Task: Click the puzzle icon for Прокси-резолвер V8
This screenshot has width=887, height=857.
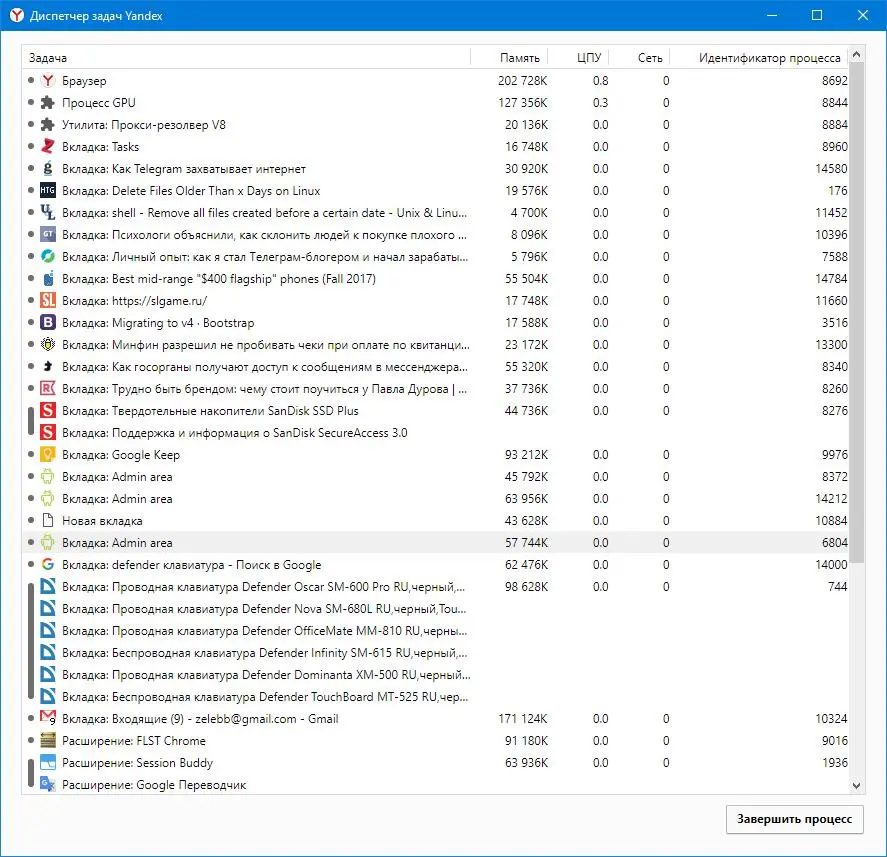Action: [x=48, y=125]
